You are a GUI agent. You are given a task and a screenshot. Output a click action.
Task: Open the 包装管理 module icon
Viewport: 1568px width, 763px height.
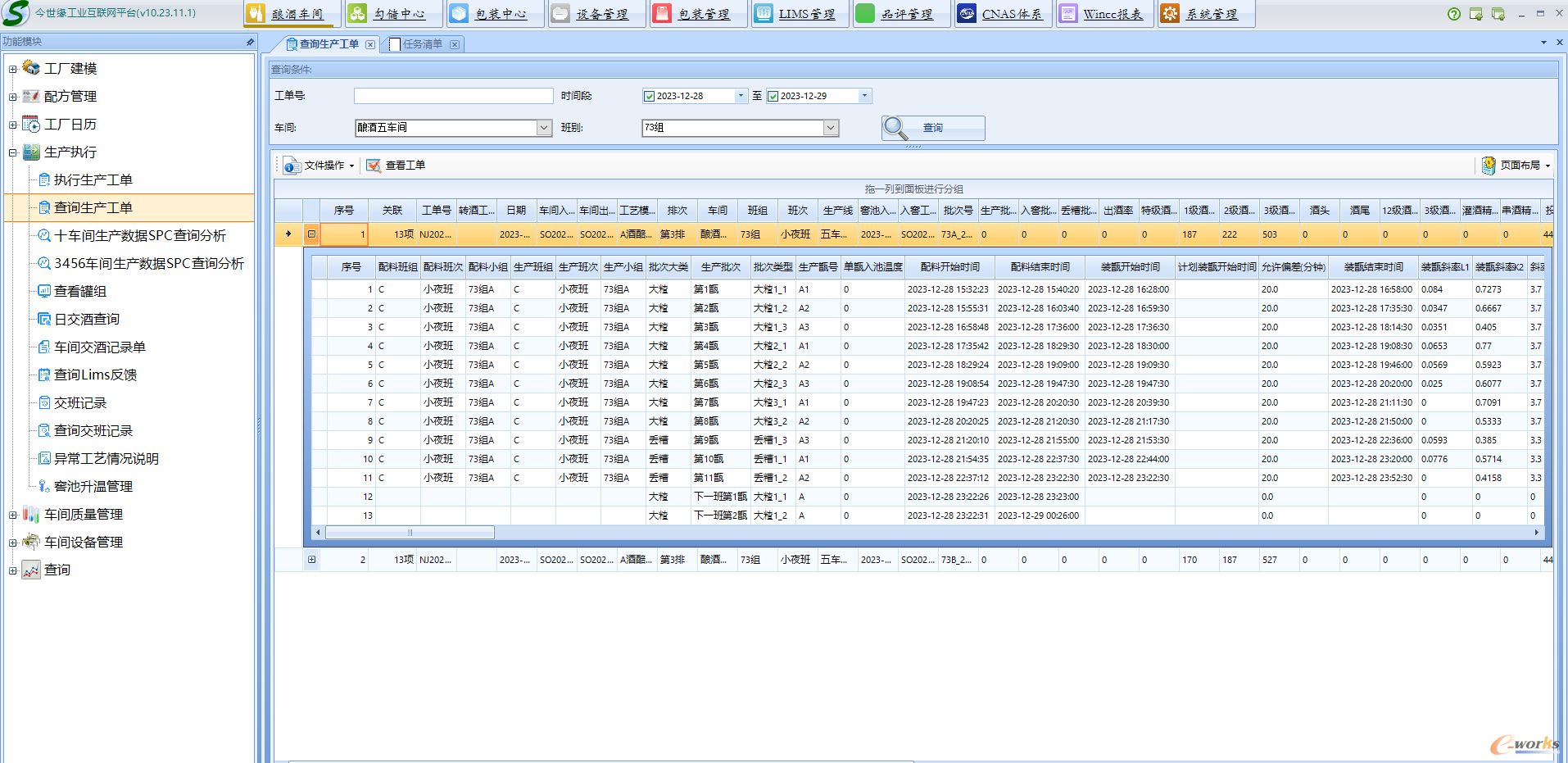point(663,14)
